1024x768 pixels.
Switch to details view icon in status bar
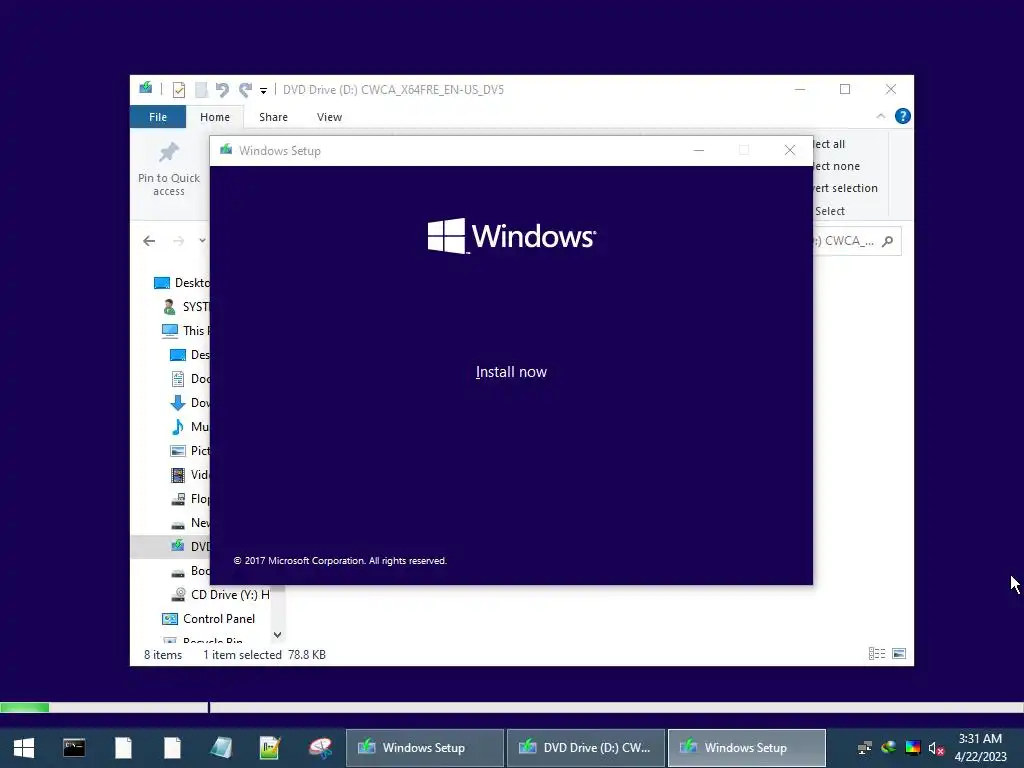coord(876,654)
